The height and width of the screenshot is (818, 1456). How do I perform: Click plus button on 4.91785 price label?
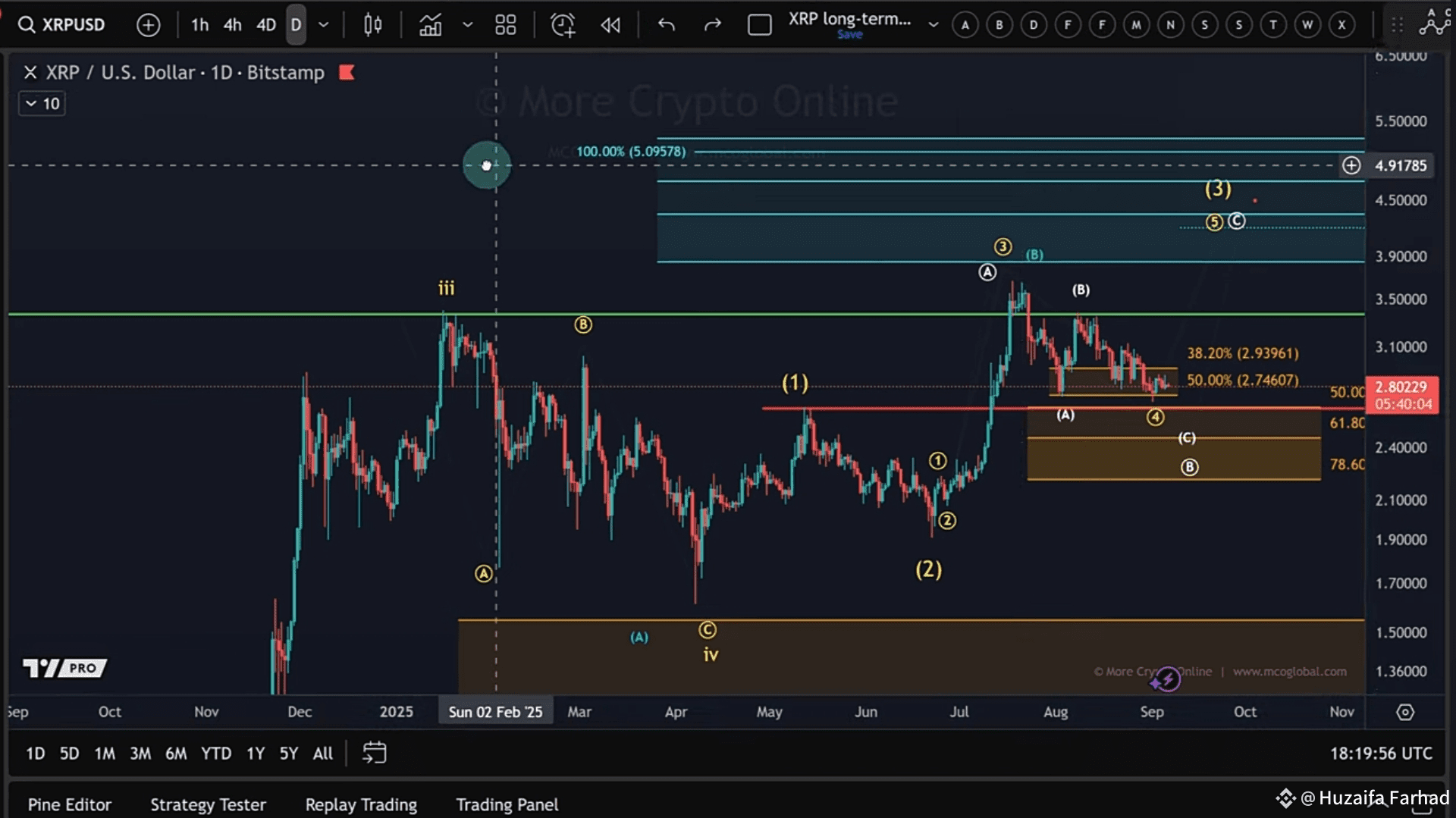pyautogui.click(x=1351, y=165)
